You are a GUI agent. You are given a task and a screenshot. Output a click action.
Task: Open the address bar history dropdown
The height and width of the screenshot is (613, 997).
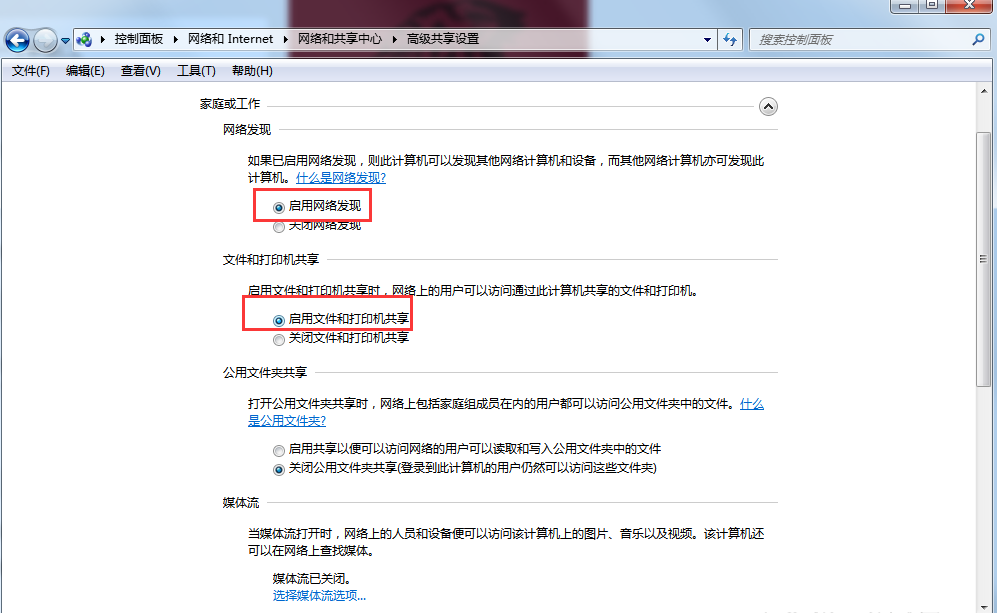[706, 40]
